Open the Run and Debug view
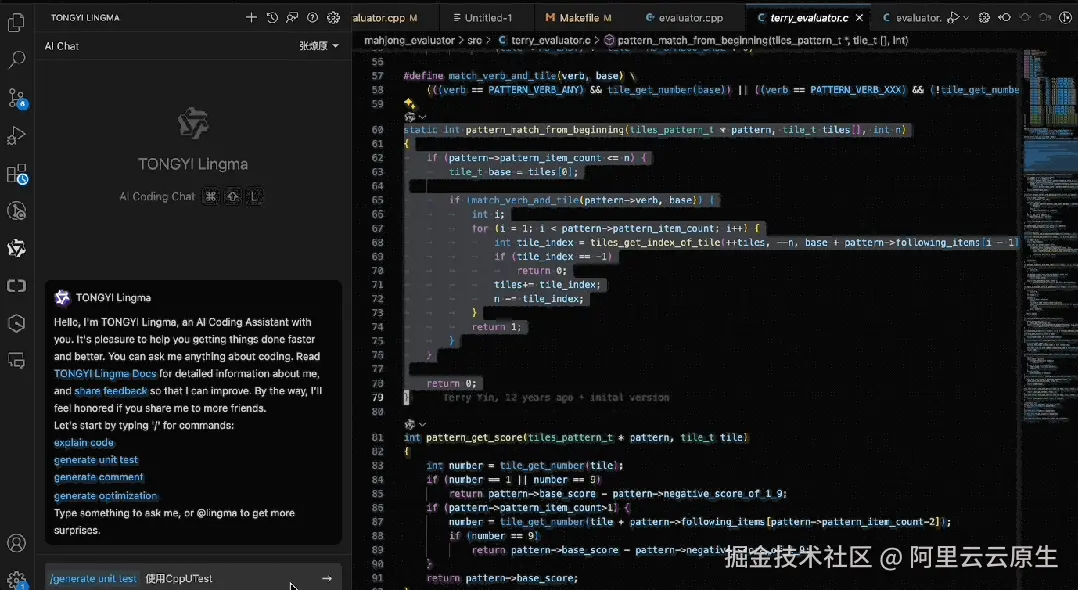Screen dimensions: 1078x590 point(16,135)
